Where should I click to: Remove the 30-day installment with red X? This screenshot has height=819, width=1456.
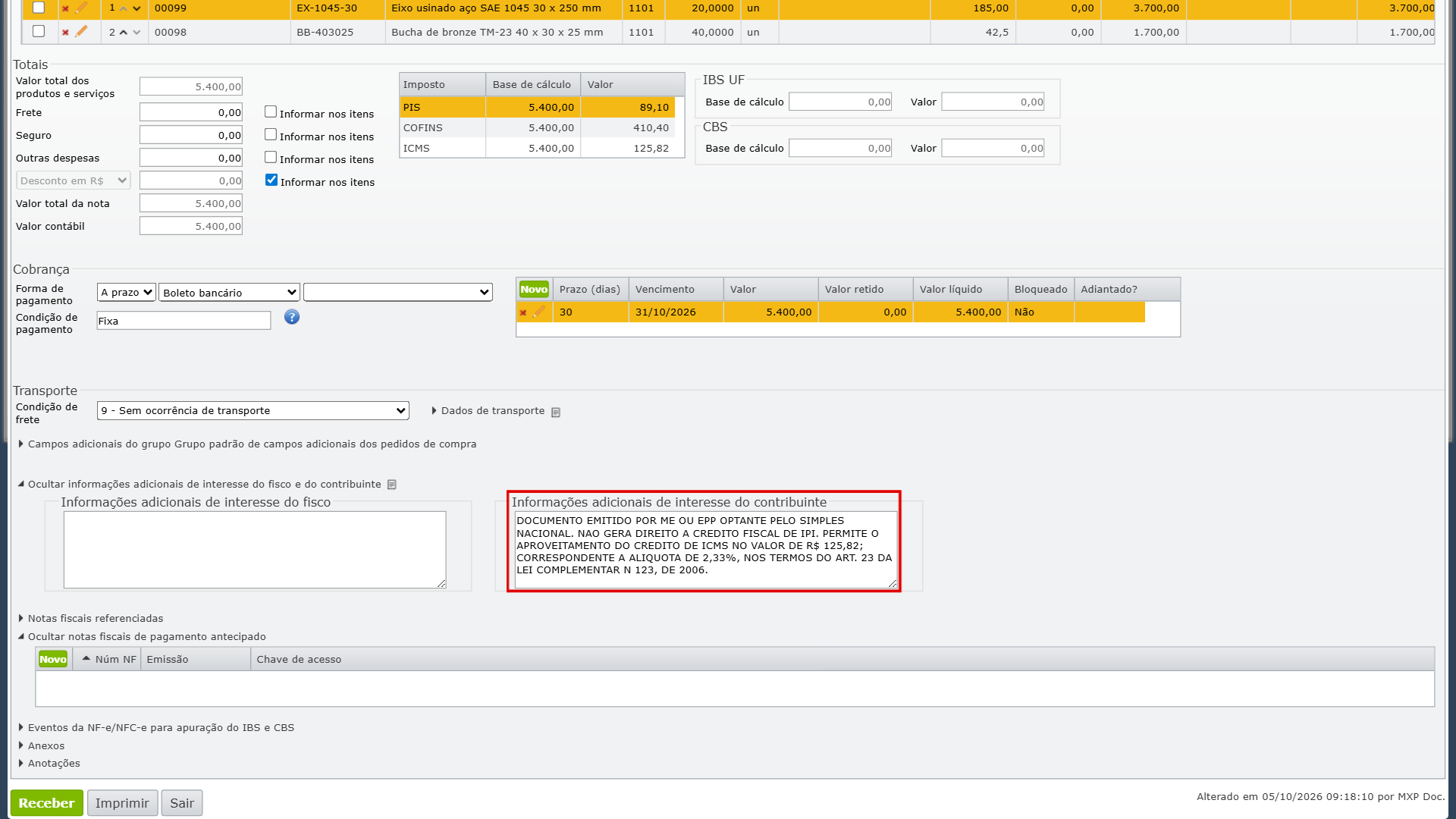coord(522,312)
